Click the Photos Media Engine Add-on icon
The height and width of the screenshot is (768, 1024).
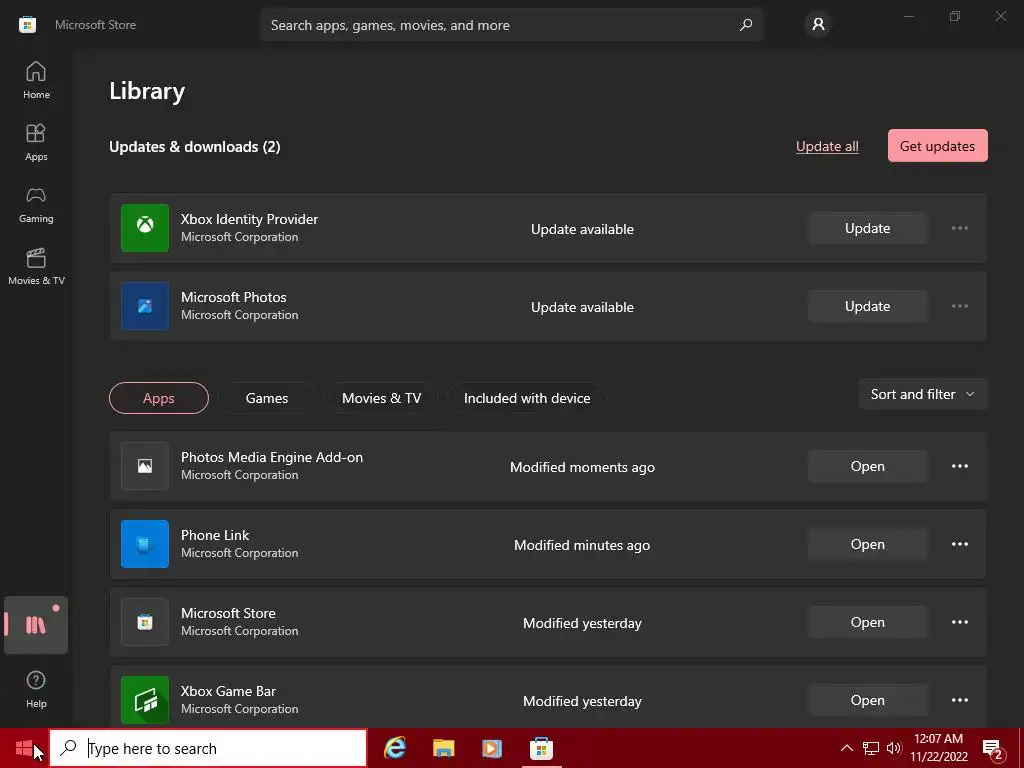coord(145,466)
